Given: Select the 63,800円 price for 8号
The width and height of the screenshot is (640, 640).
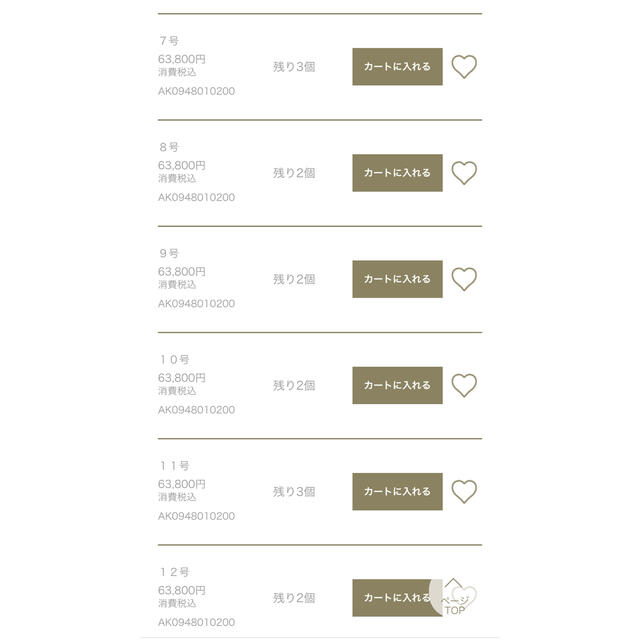Looking at the screenshot, I should coord(182,165).
